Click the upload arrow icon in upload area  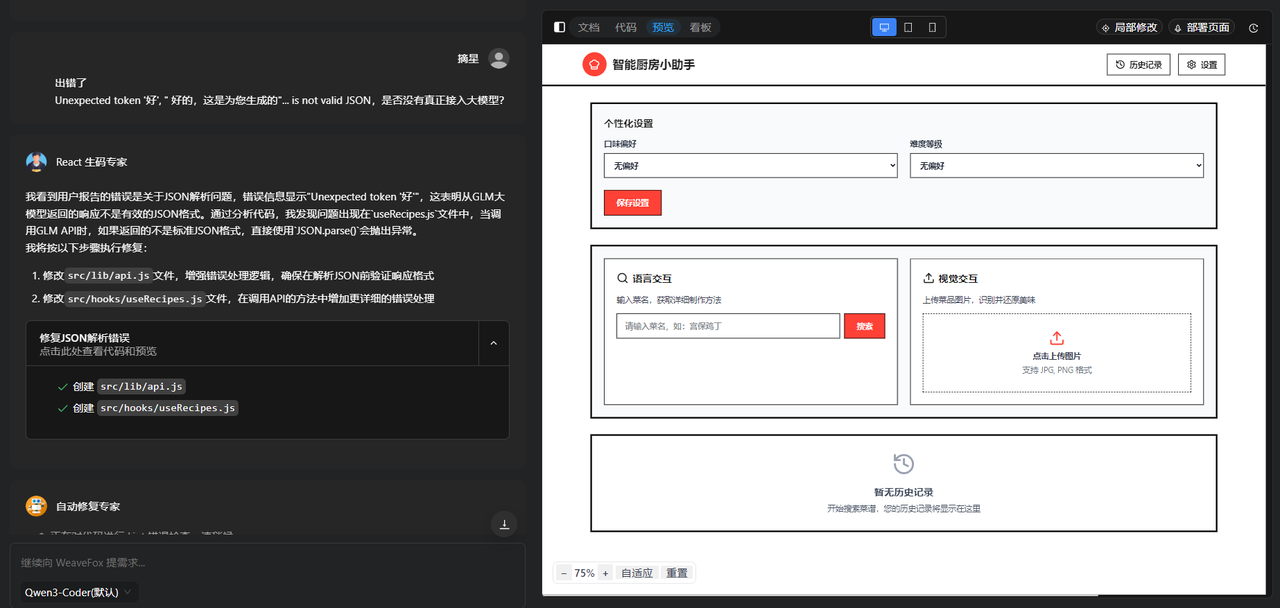point(1056,339)
